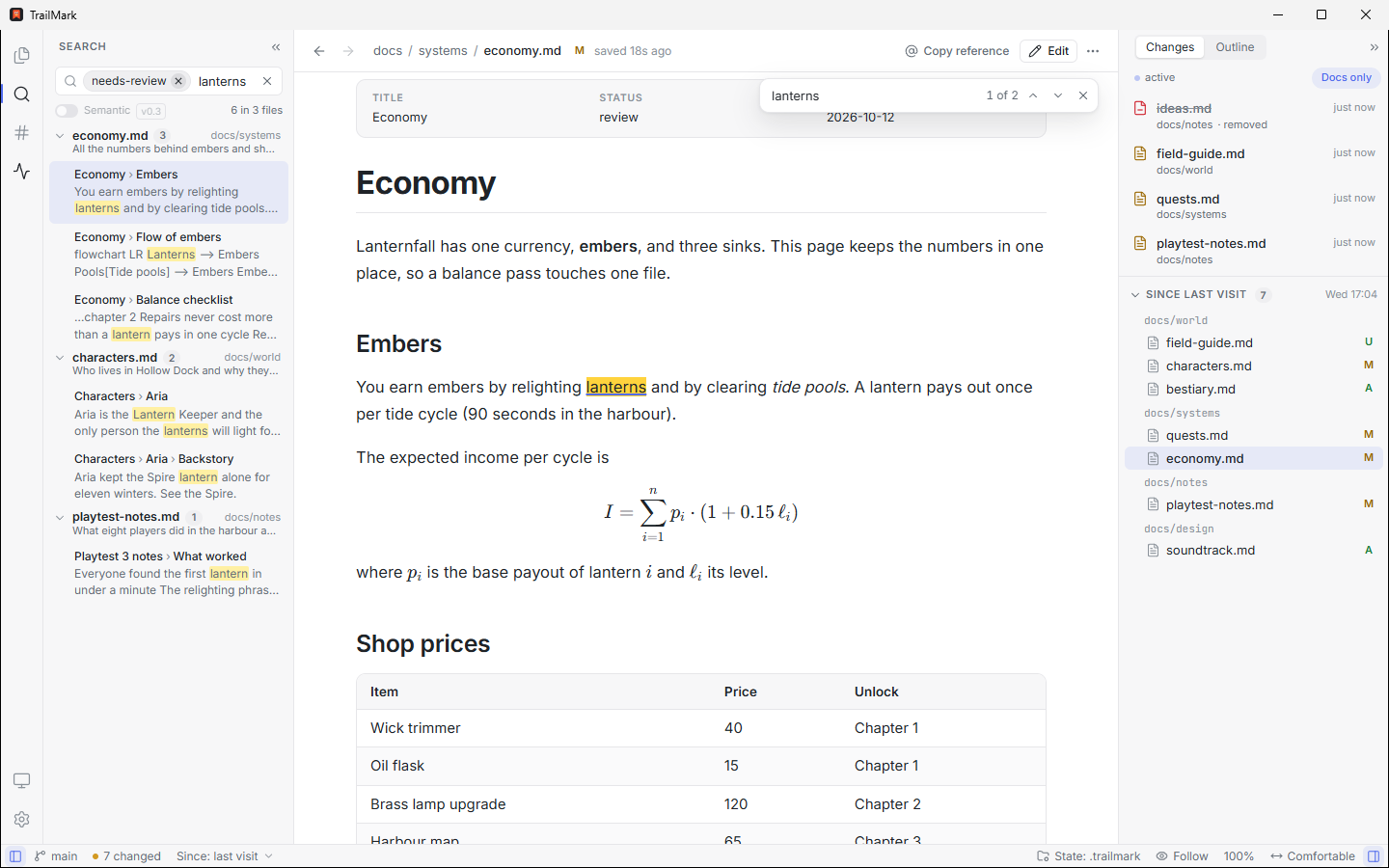The height and width of the screenshot is (868, 1389).
Task: Switch to the Outline tab
Action: (x=1235, y=47)
